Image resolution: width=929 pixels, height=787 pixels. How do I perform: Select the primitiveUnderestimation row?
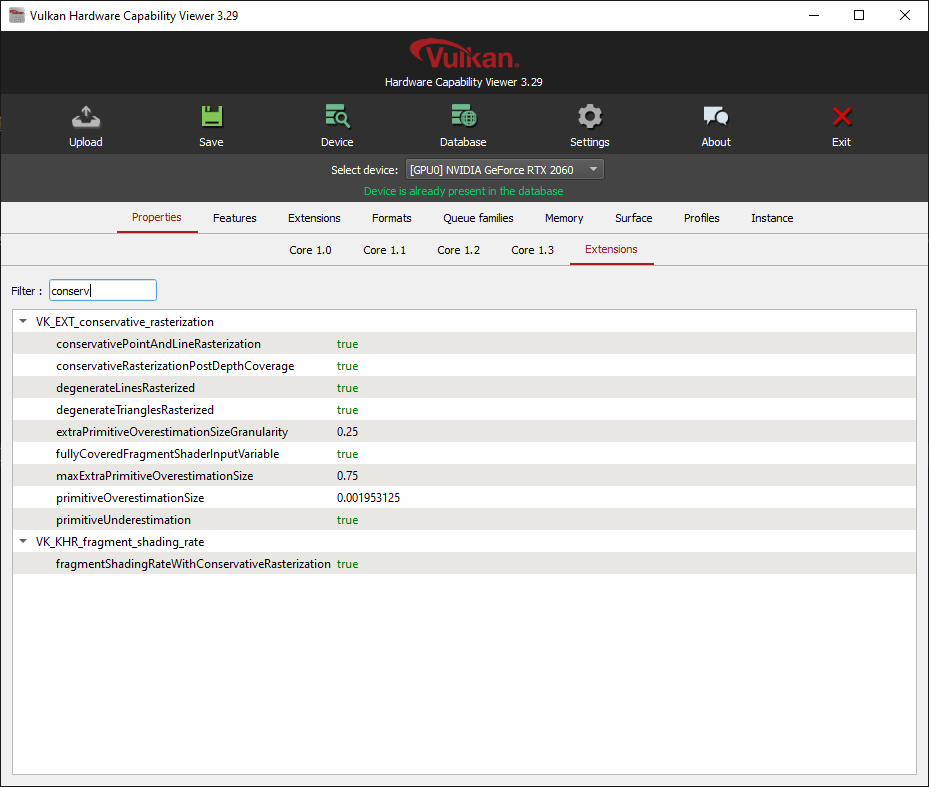pos(464,519)
